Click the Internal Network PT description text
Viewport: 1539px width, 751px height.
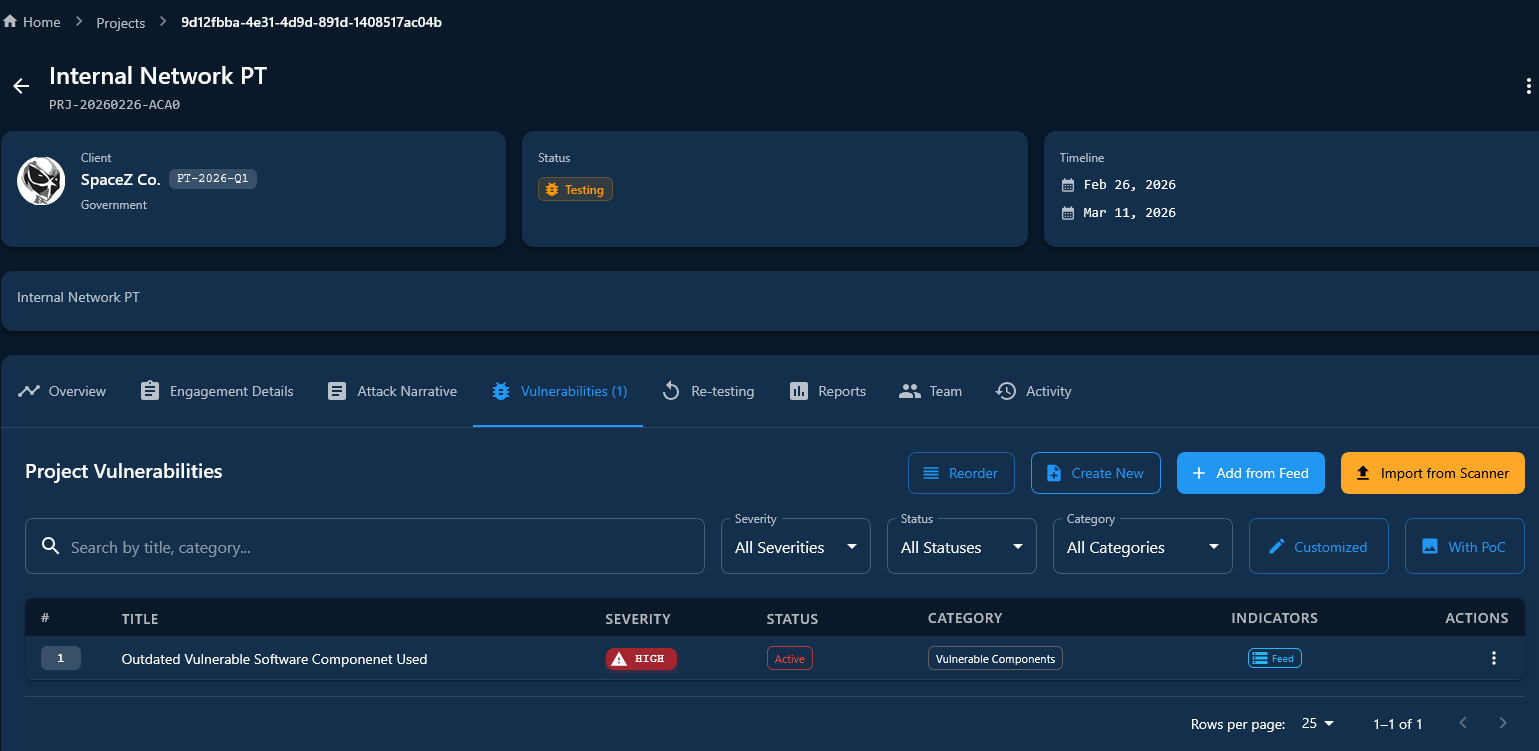pos(78,297)
